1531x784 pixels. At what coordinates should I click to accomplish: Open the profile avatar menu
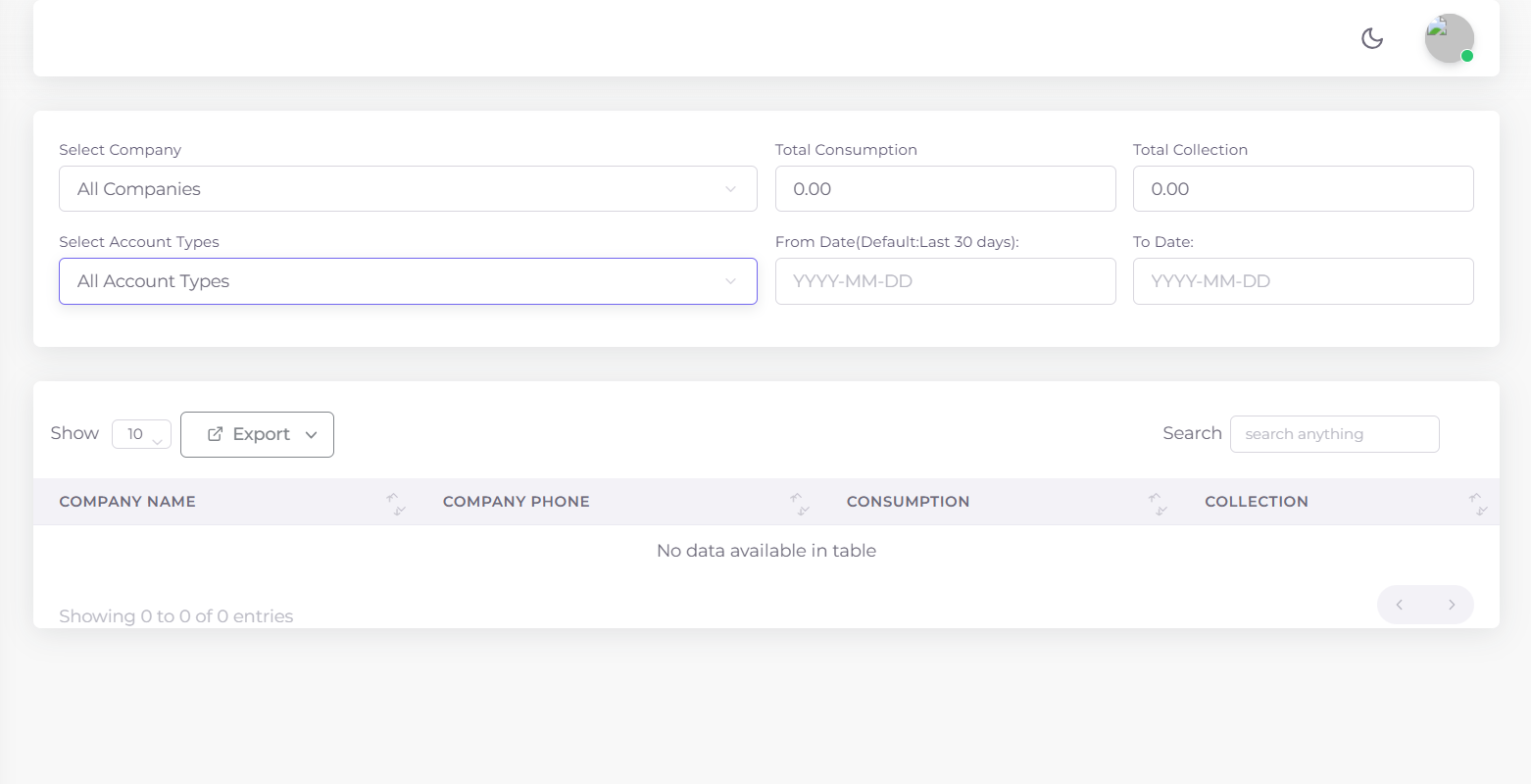(1449, 38)
